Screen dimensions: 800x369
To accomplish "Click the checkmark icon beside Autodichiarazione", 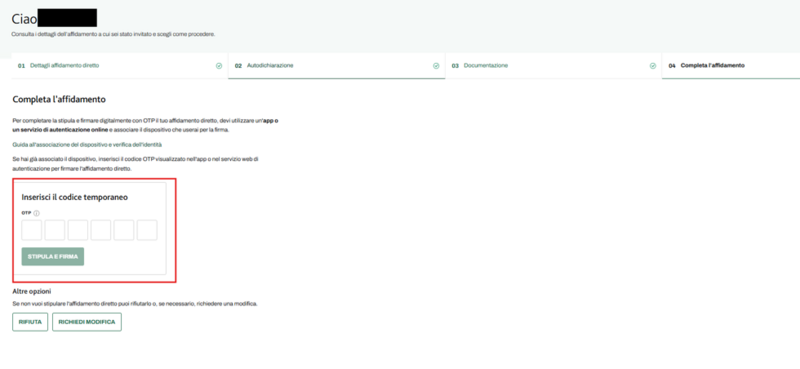I will (436, 66).
